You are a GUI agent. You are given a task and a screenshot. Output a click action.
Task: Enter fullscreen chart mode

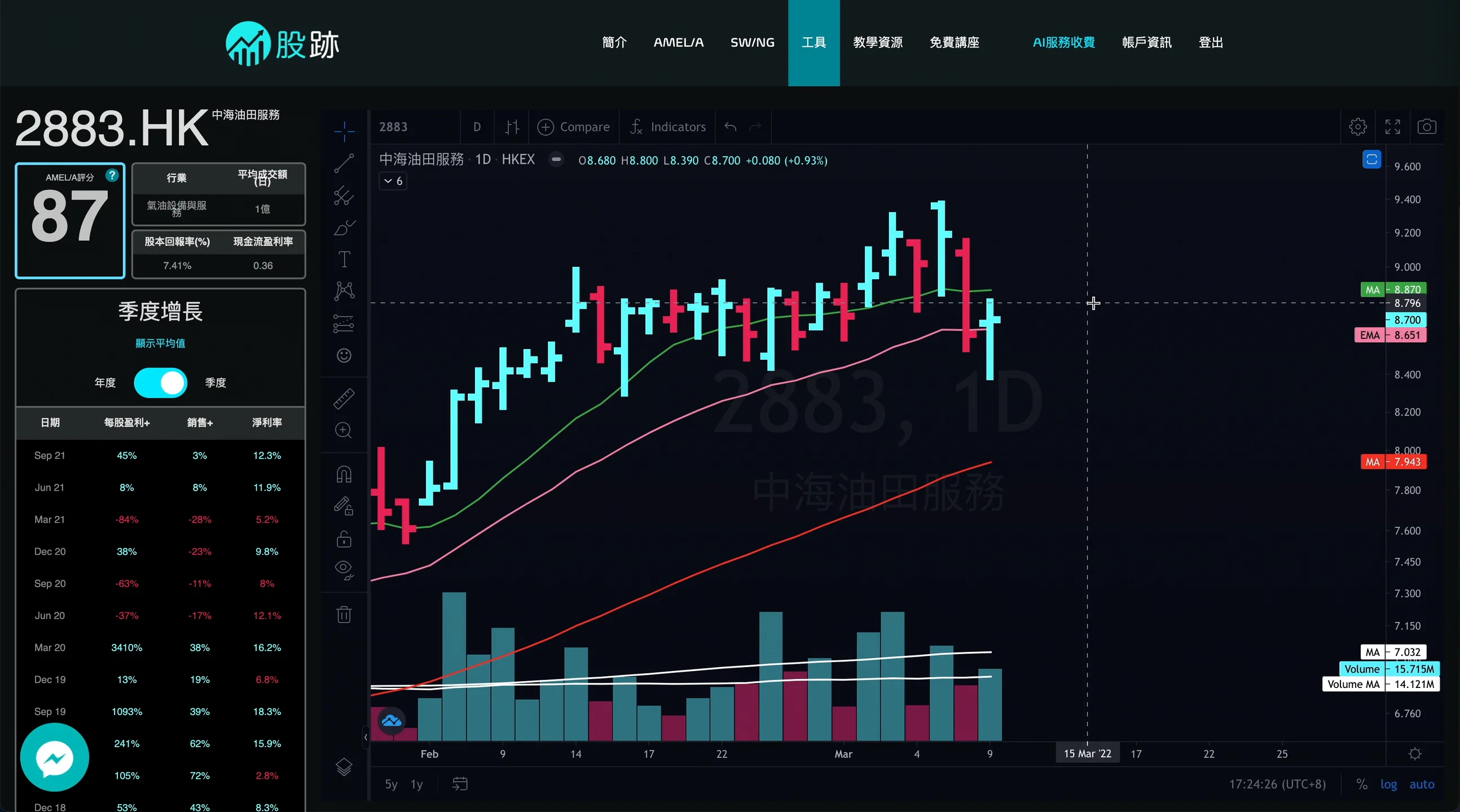point(1392,127)
